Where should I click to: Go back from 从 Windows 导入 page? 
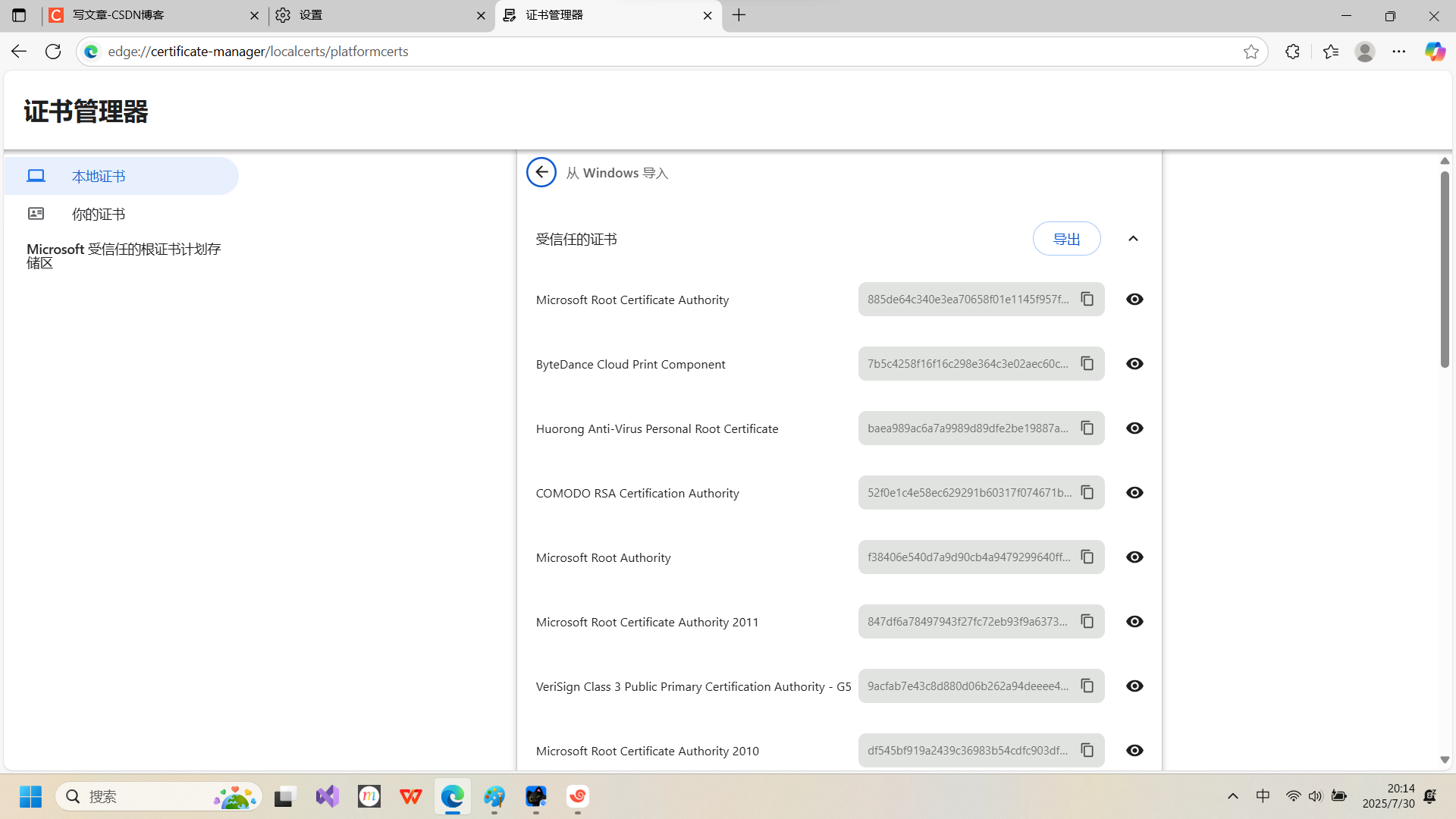click(541, 172)
